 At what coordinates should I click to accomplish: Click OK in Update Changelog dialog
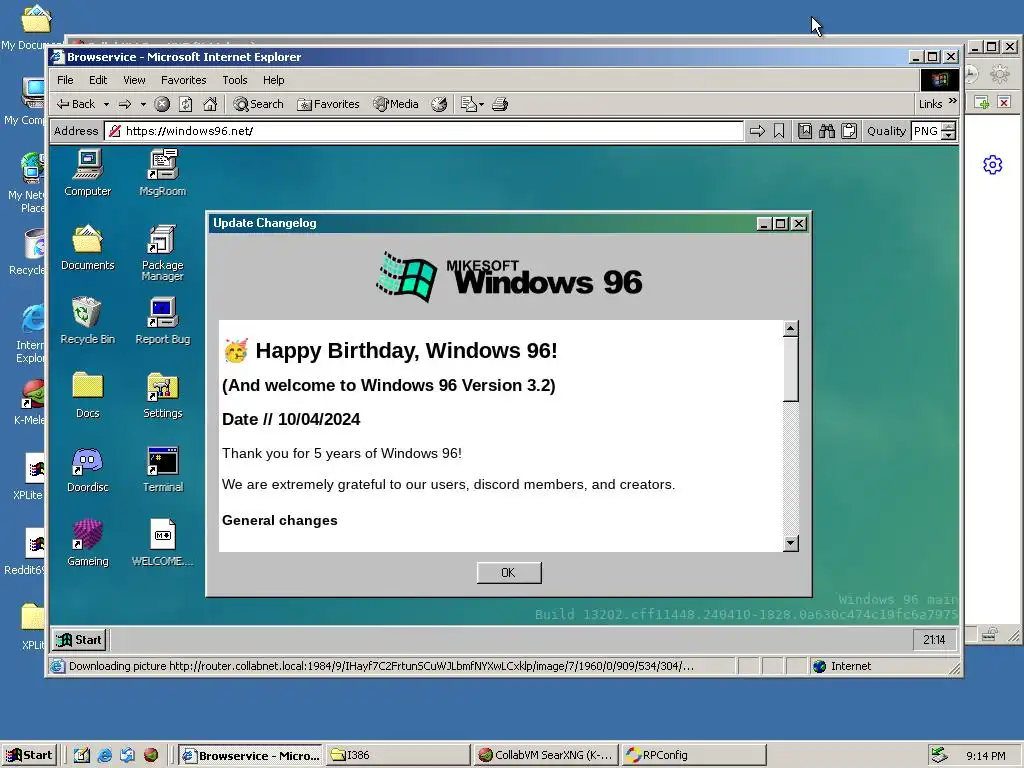509,573
